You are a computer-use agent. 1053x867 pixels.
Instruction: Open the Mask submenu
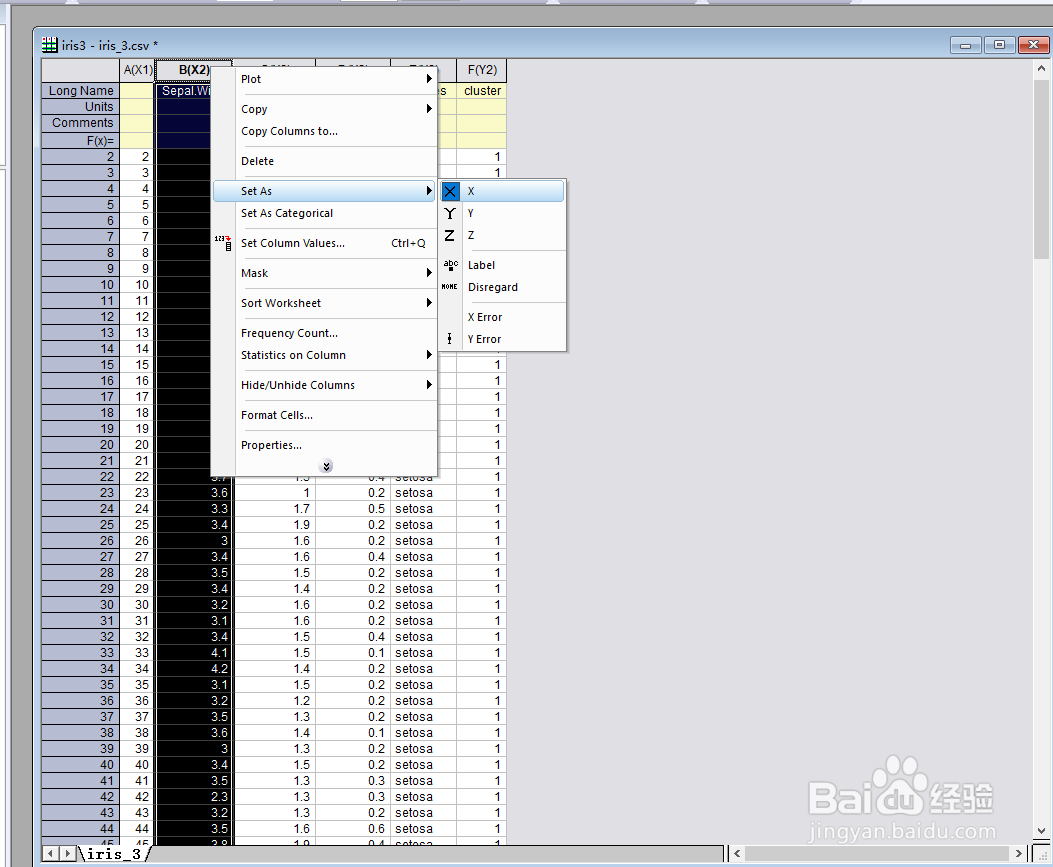click(x=324, y=273)
